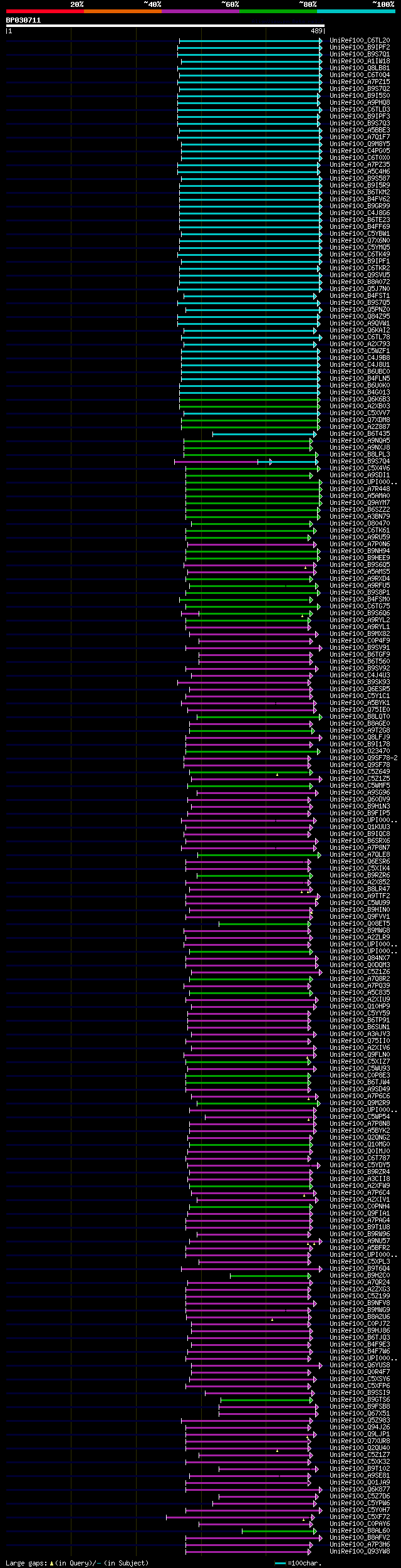Viewport: 401px width, 1568px height.
Task: Select the UniRef100_Q6K877 hit label
Action: pos(360,1490)
